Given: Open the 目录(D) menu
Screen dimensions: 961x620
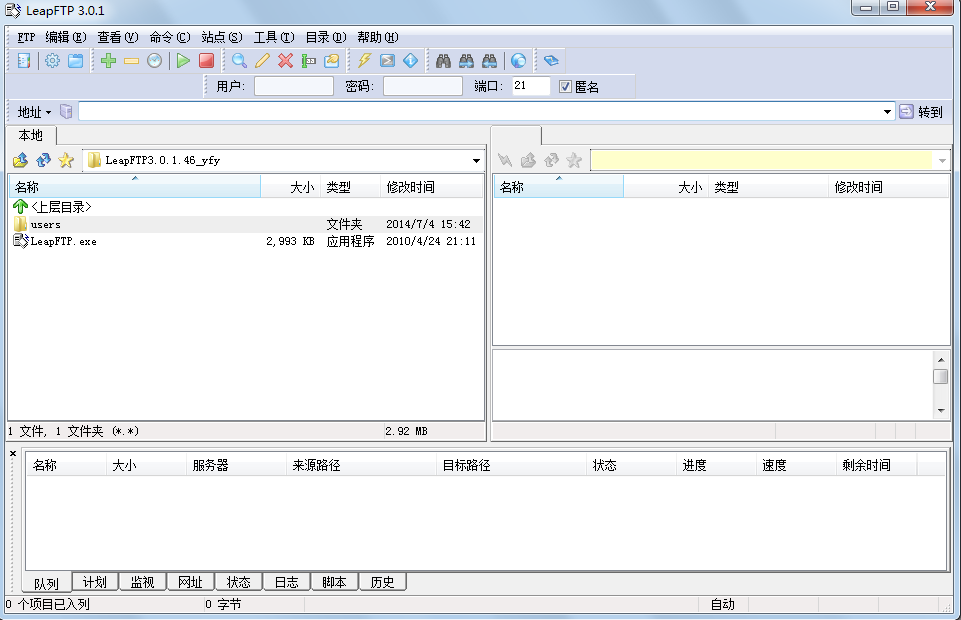Looking at the screenshot, I should (326, 37).
